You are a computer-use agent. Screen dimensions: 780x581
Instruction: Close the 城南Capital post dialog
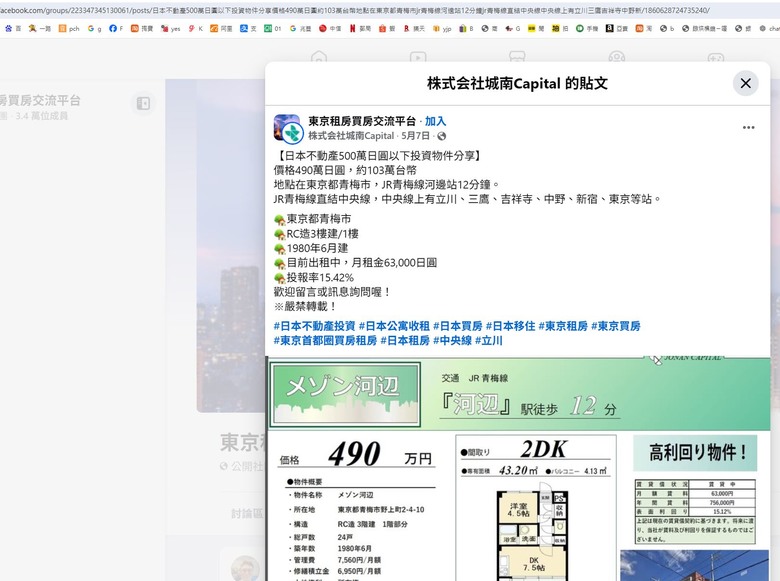(745, 83)
